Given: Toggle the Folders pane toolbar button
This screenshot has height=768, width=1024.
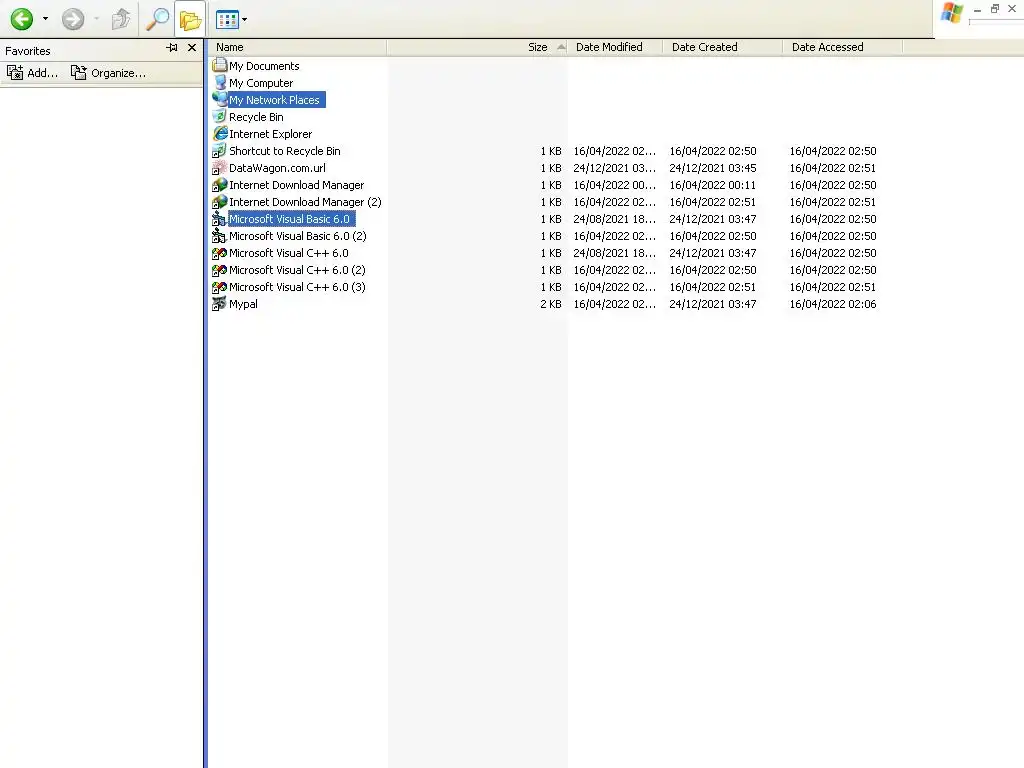Looking at the screenshot, I should pos(190,19).
